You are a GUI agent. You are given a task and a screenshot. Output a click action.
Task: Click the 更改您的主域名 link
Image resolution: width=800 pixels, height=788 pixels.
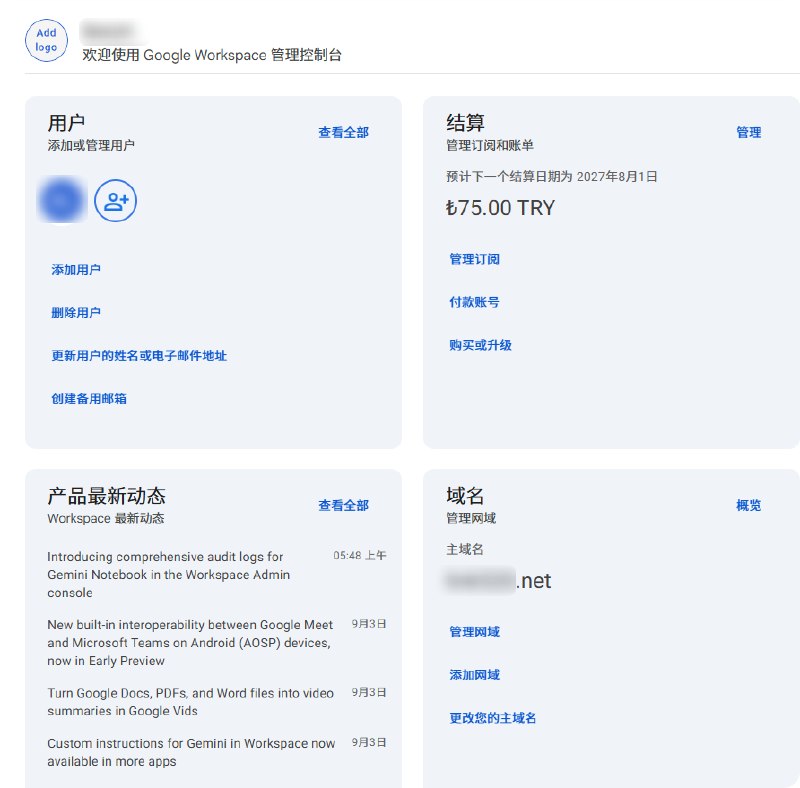click(493, 718)
